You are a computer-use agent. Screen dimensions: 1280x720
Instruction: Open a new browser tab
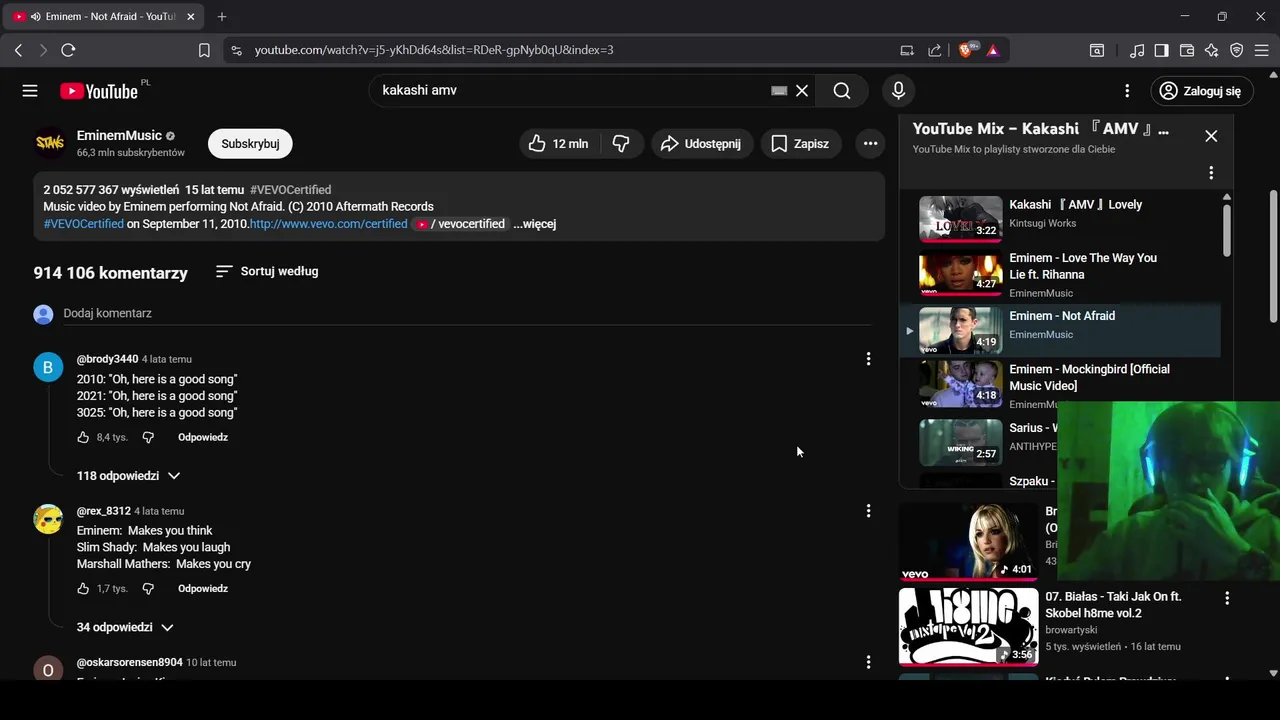pyautogui.click(x=222, y=16)
